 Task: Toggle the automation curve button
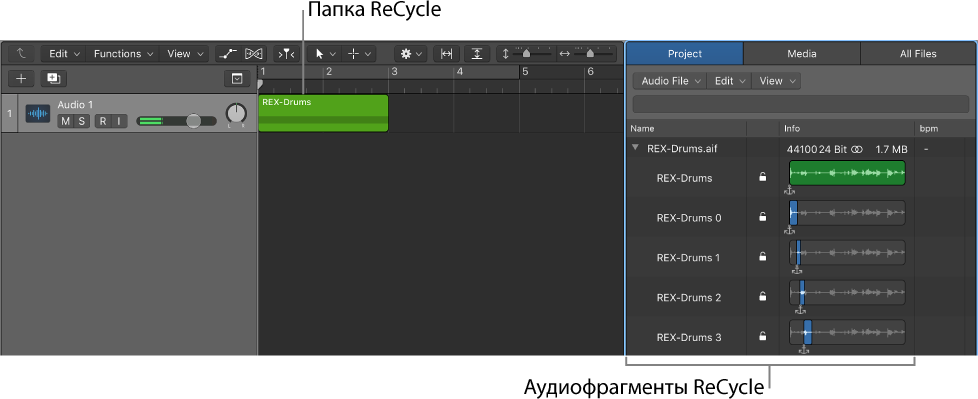click(x=228, y=54)
